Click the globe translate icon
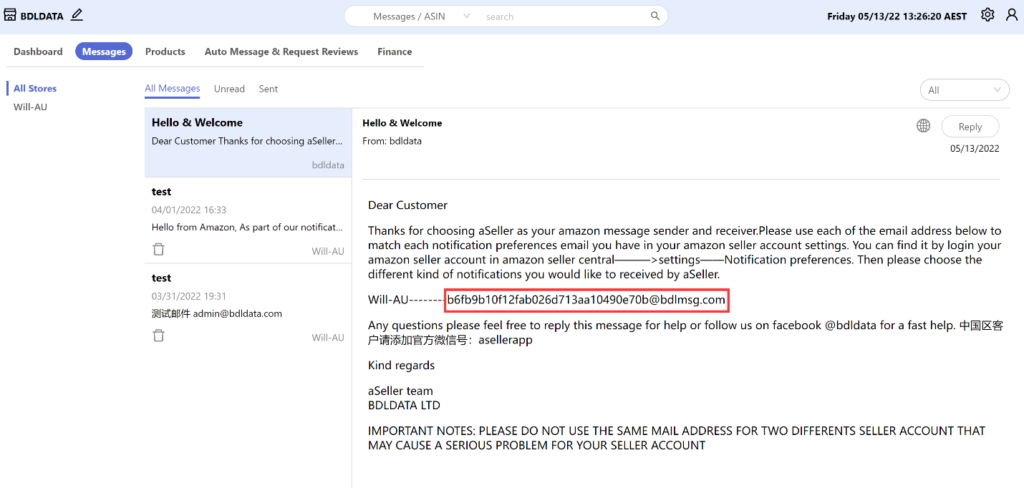This screenshot has height=488, width=1024. coord(923,126)
